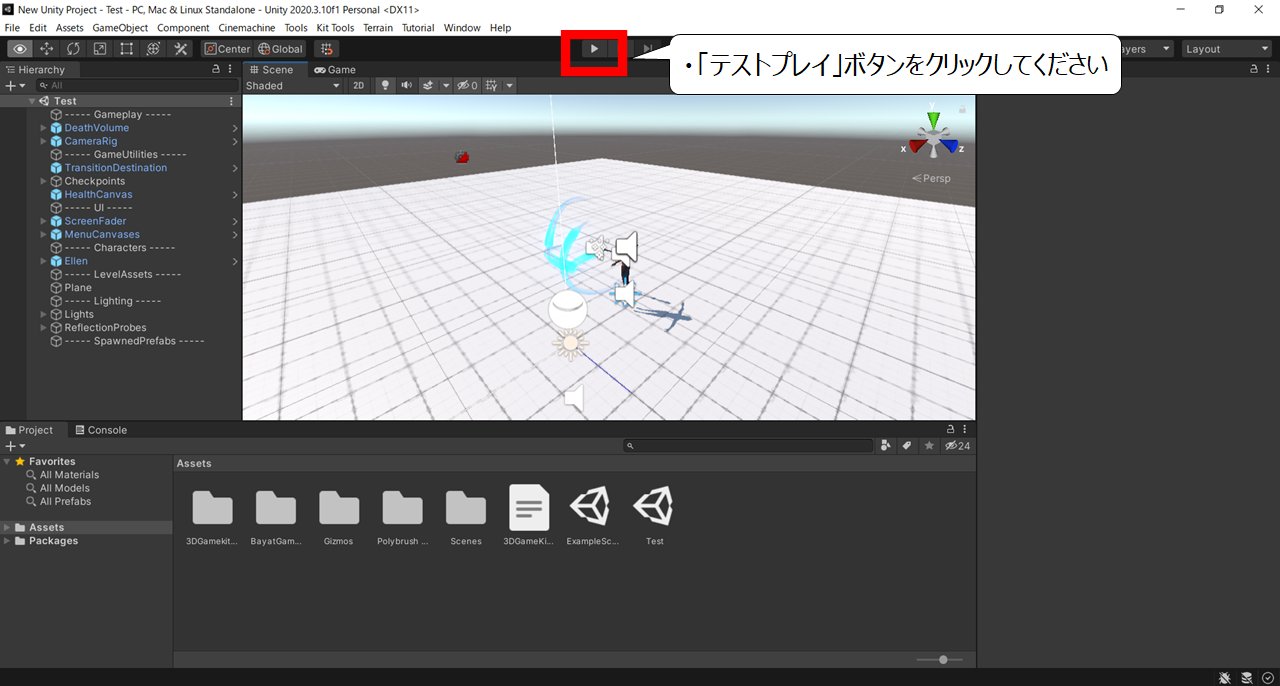1280x686 pixels.
Task: Open the custom editor tools
Action: click(x=181, y=49)
